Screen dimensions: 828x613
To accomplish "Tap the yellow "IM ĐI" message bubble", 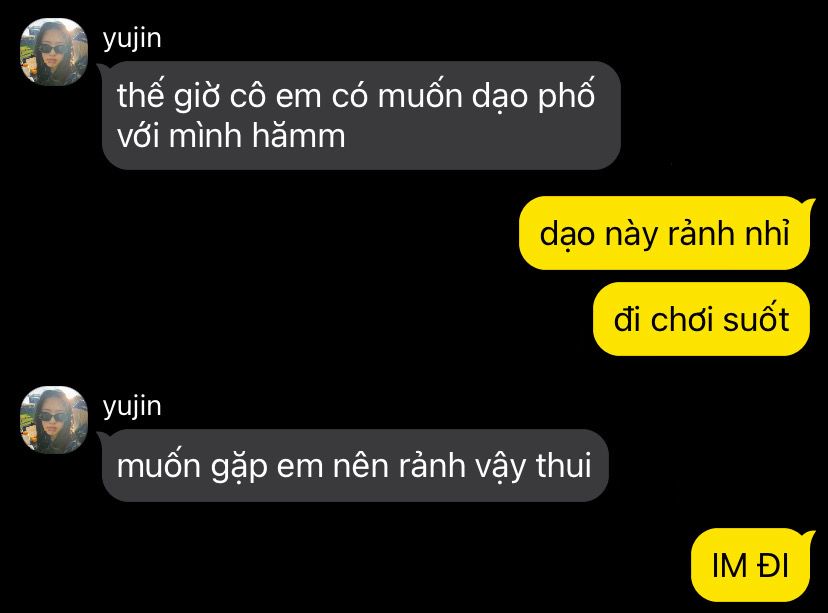I will (x=750, y=565).
